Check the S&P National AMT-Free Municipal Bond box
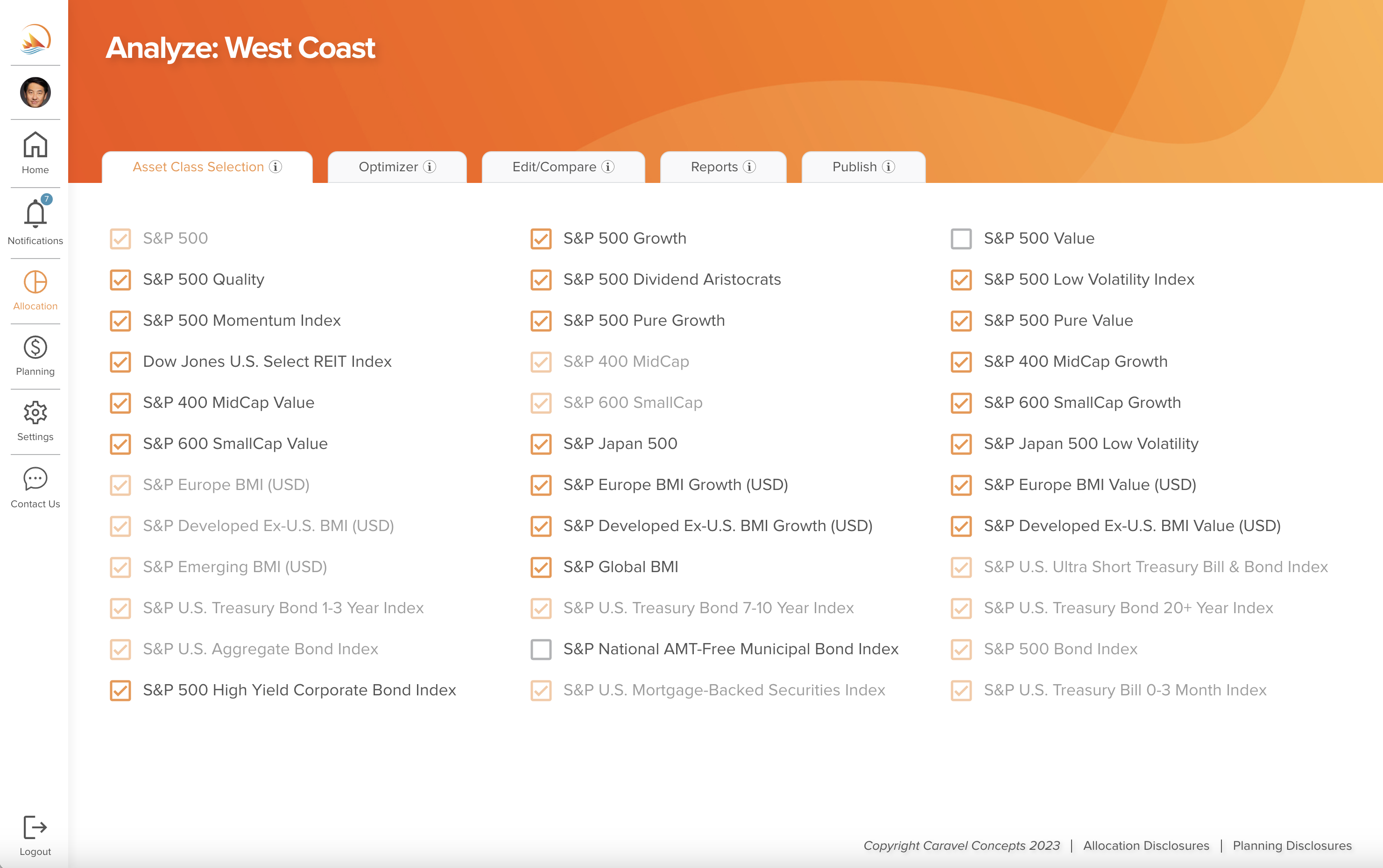1383x868 pixels. pyautogui.click(x=540, y=649)
